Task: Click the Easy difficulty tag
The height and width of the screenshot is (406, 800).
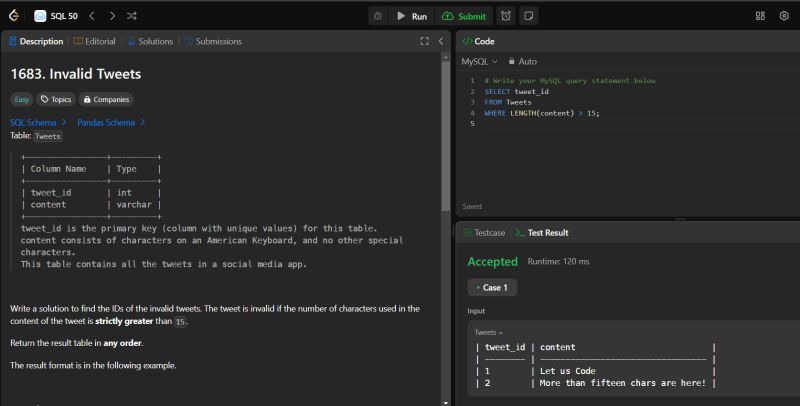Action: point(21,99)
